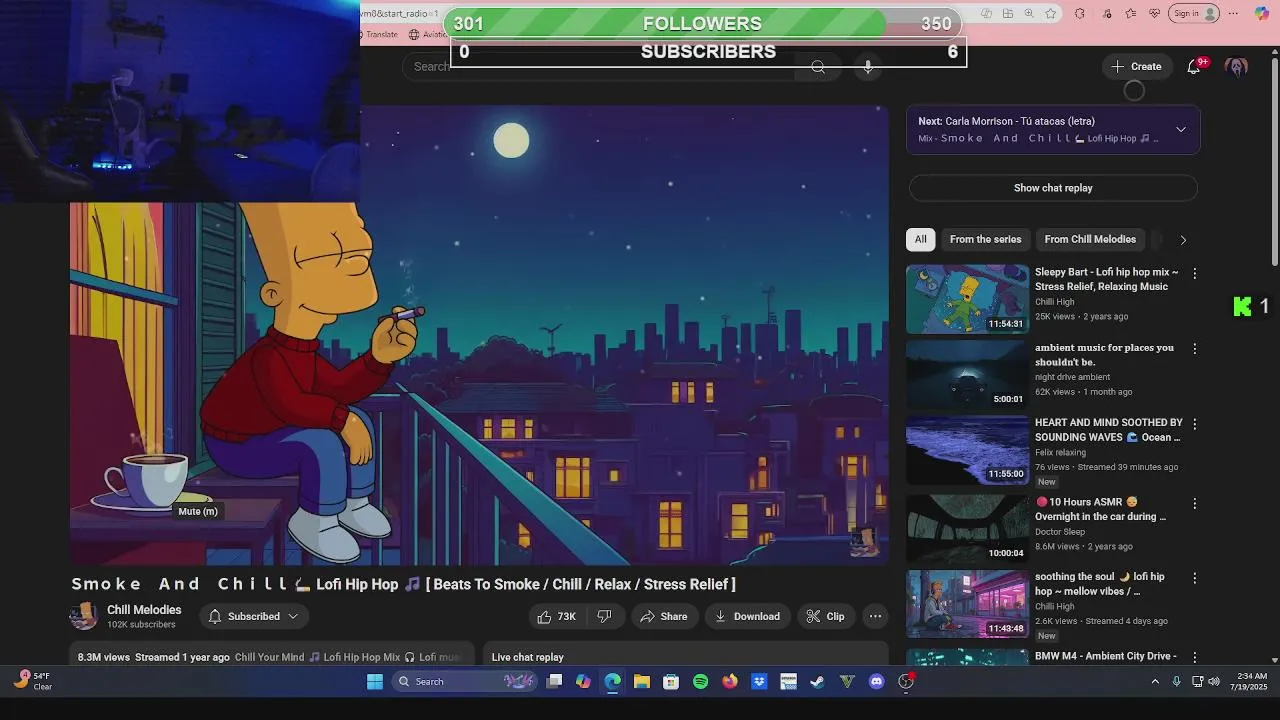The width and height of the screenshot is (1280, 720).
Task: Show more filter chips arrow
Action: click(1183, 240)
